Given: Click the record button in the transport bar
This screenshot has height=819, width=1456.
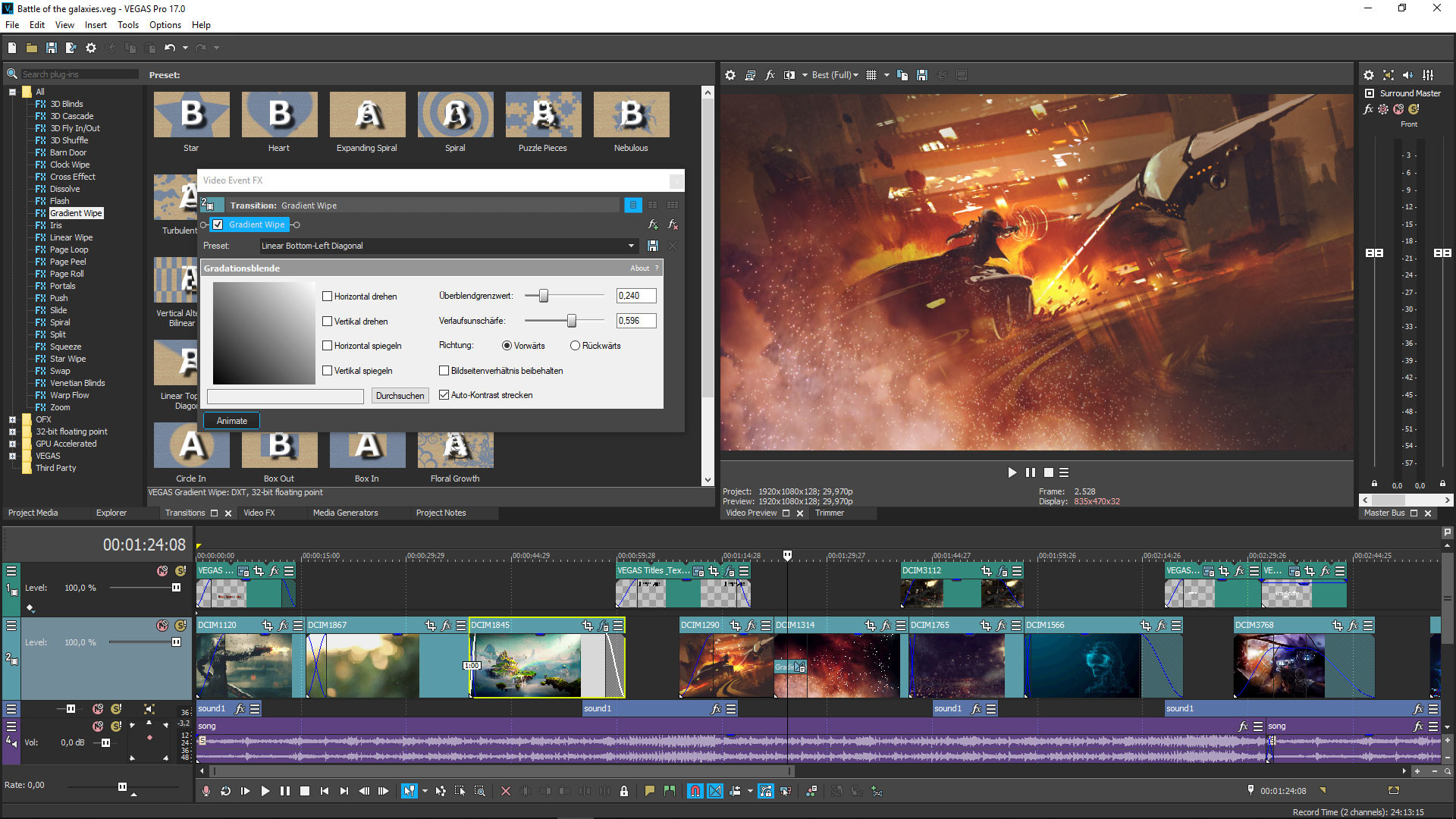Looking at the screenshot, I should 206,791.
